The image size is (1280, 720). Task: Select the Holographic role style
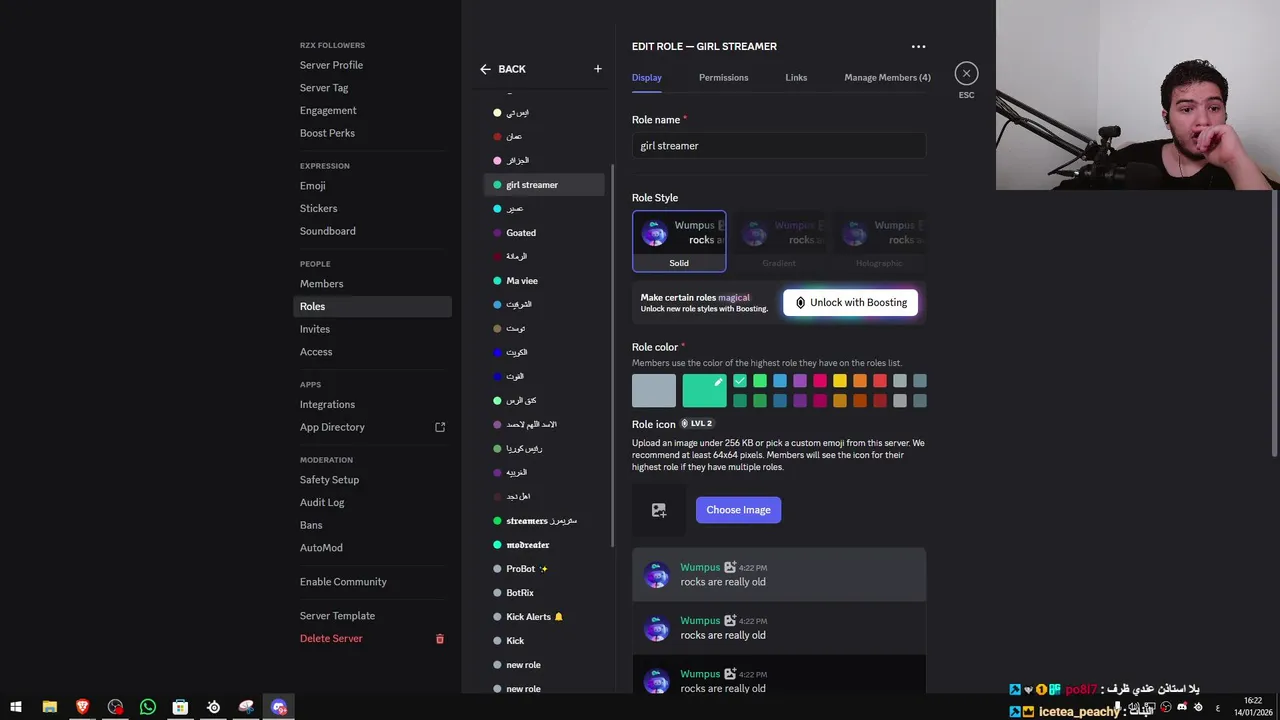pyautogui.click(x=879, y=241)
